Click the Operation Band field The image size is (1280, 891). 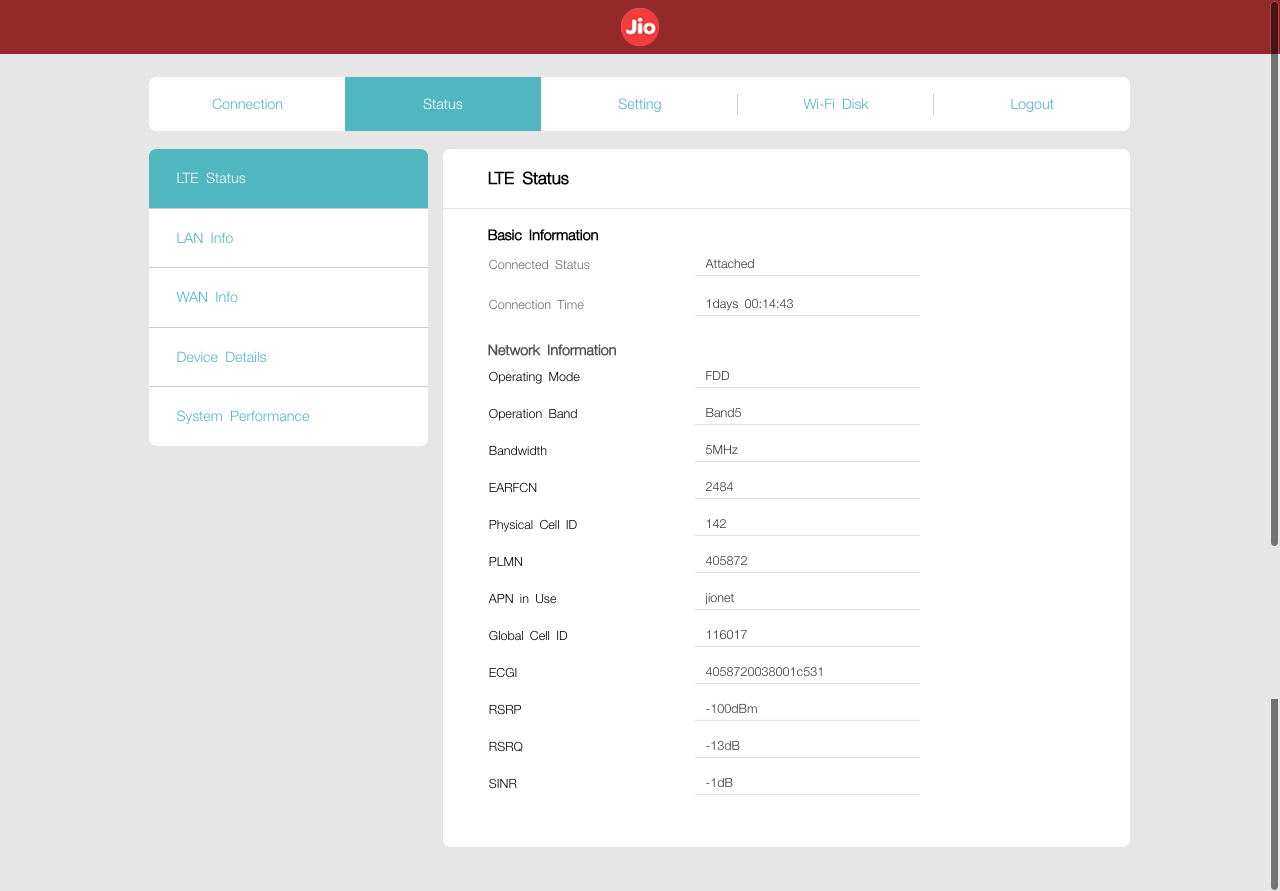[x=806, y=413]
